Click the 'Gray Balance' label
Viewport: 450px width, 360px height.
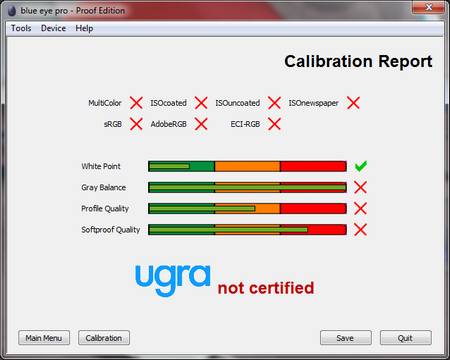(104, 187)
